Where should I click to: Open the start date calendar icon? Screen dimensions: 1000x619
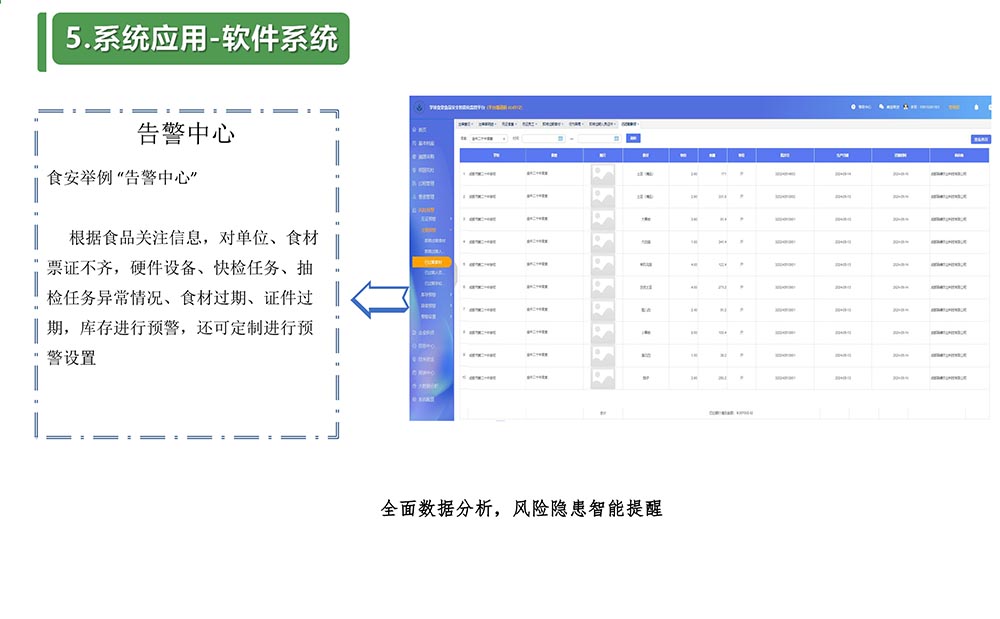coord(560,139)
